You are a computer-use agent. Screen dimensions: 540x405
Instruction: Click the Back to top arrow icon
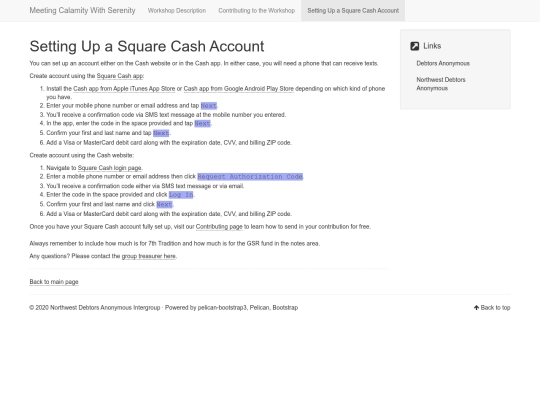point(476,308)
